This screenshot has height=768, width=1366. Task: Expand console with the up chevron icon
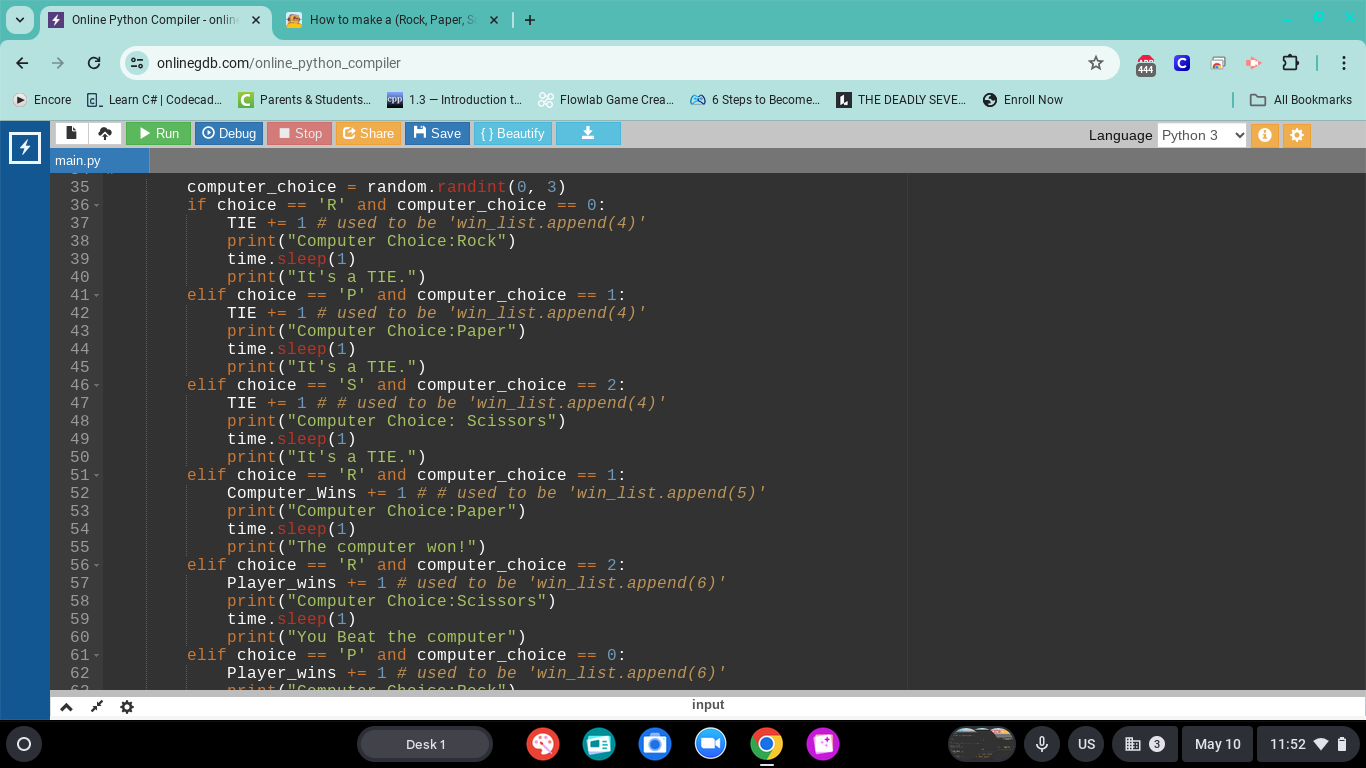click(66, 707)
